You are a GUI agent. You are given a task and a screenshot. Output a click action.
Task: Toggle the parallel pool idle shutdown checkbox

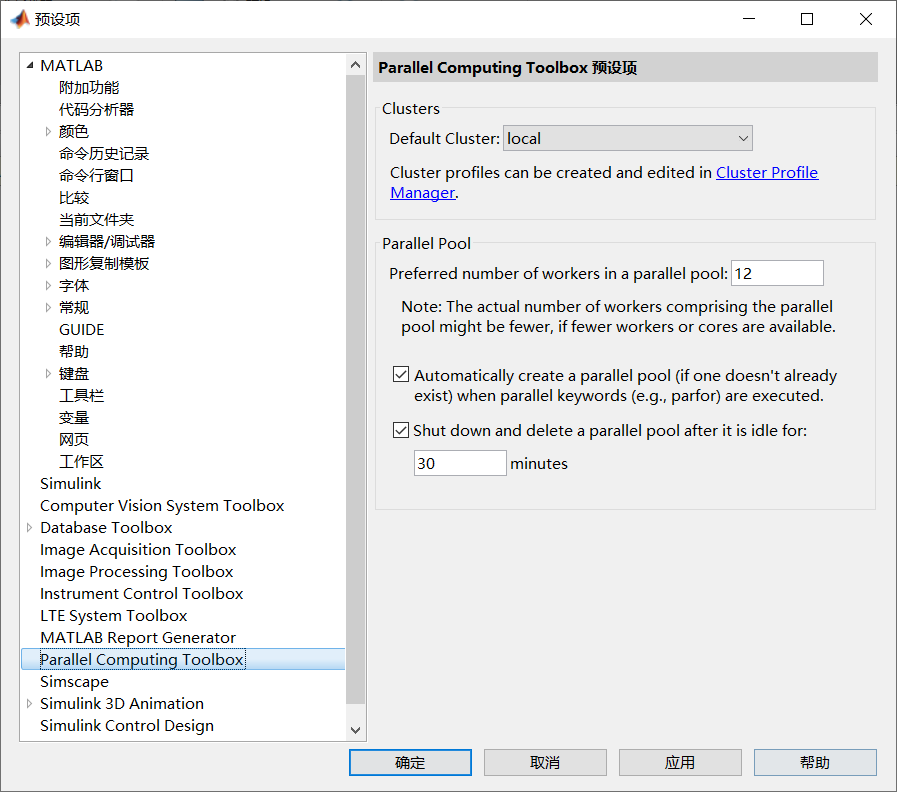coord(400,431)
